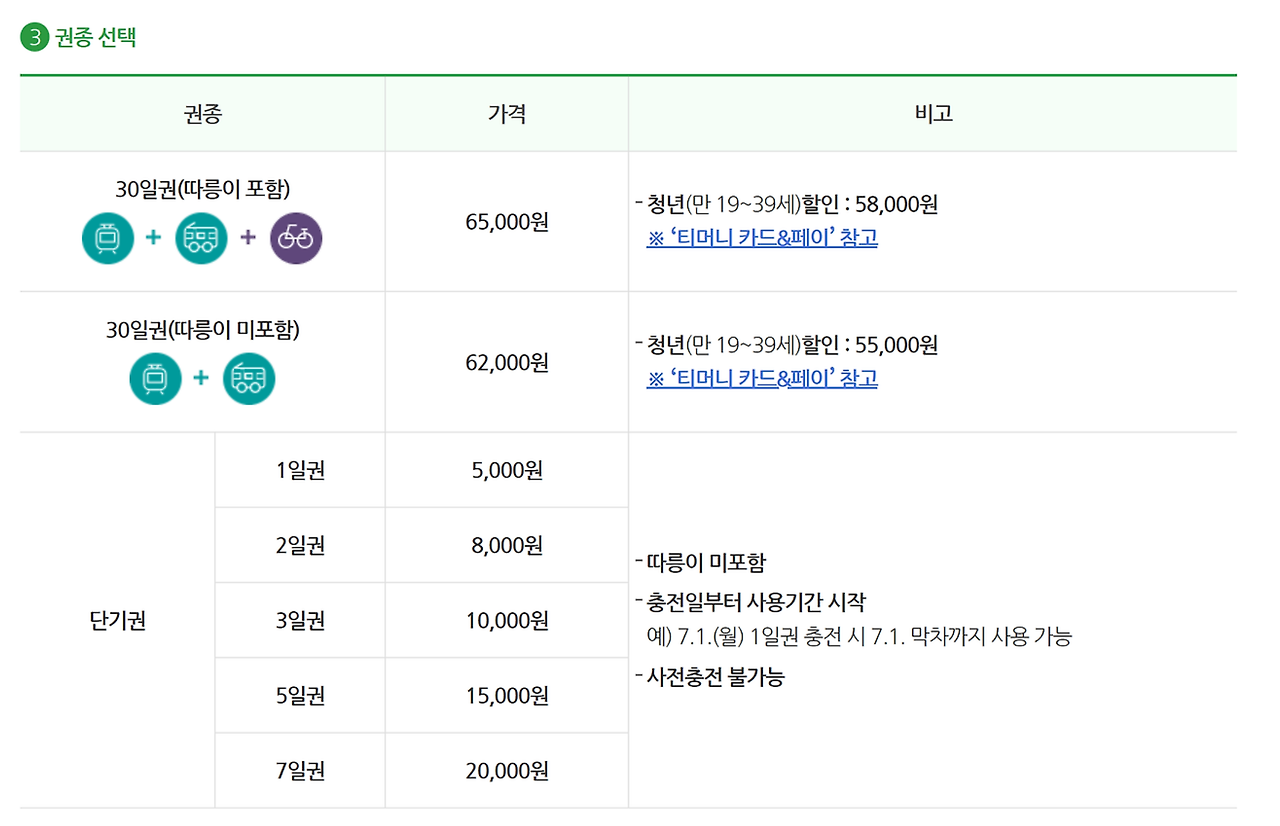Select the 1일권 row label
The width and height of the screenshot is (1280, 826).
click(300, 470)
